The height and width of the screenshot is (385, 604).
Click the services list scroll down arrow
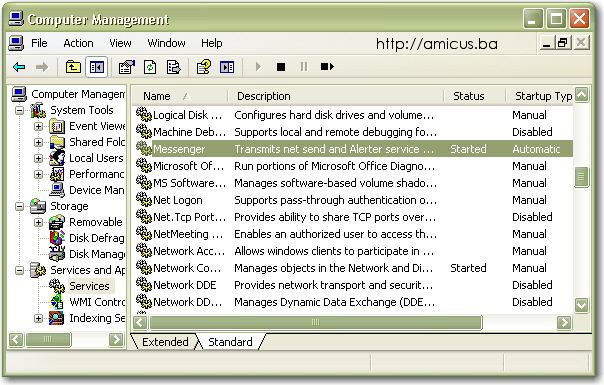[x=582, y=305]
